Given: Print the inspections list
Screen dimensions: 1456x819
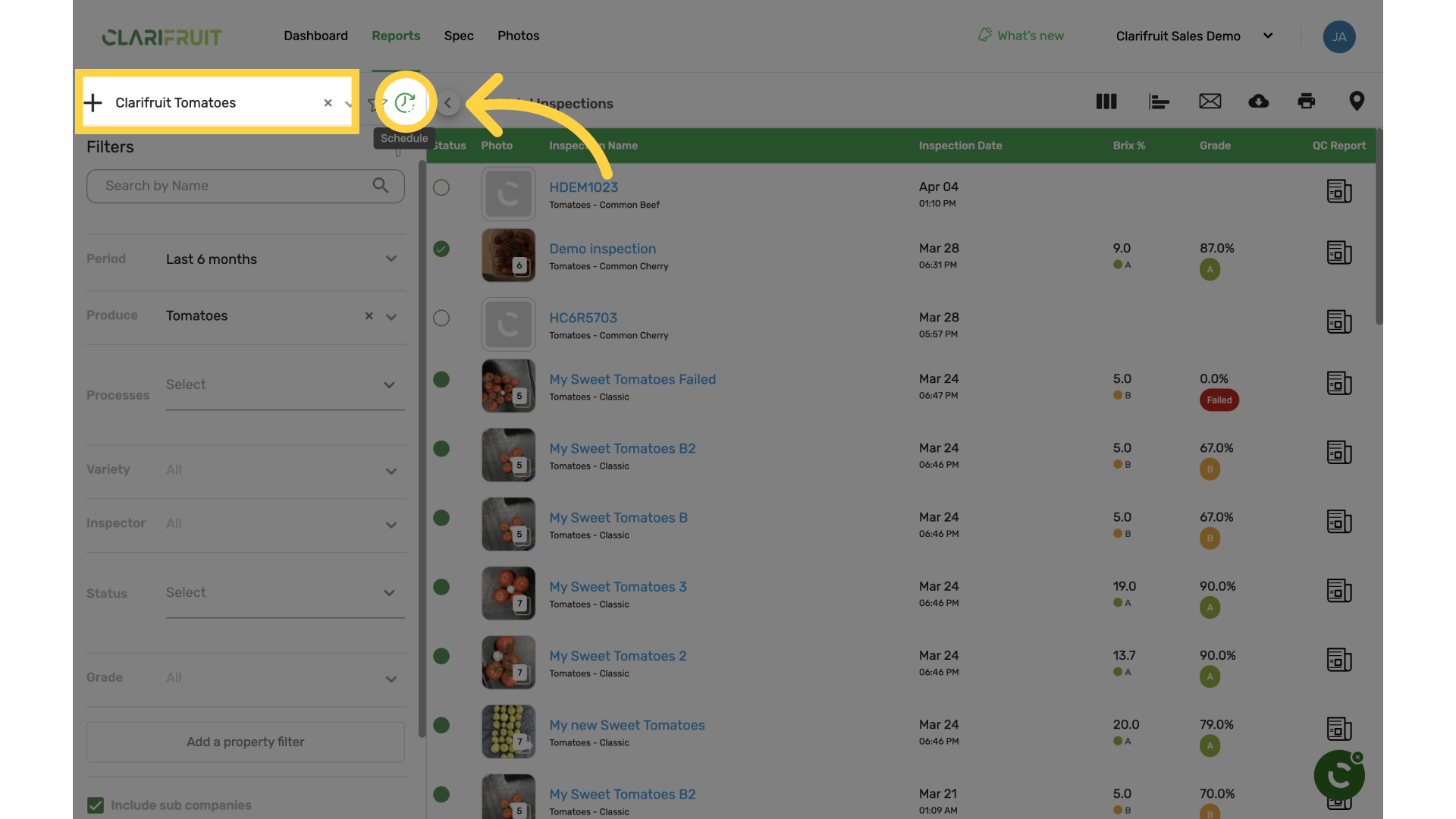Looking at the screenshot, I should 1306,101.
